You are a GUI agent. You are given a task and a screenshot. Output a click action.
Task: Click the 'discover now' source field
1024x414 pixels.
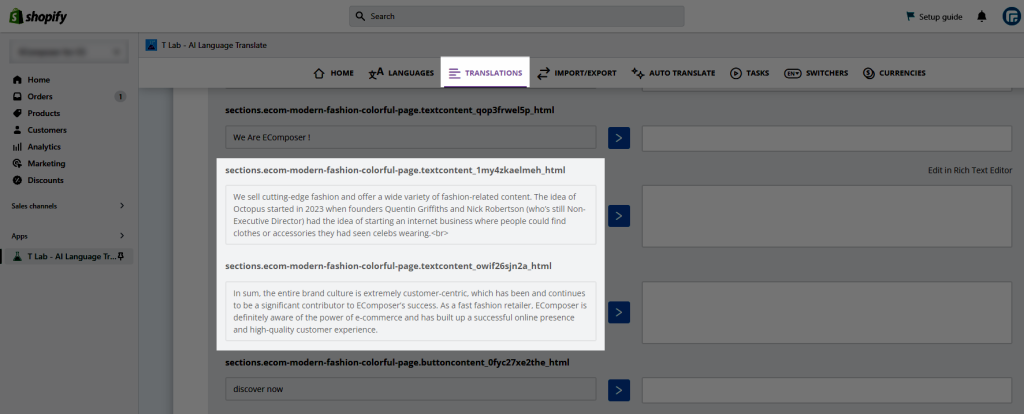(x=411, y=389)
